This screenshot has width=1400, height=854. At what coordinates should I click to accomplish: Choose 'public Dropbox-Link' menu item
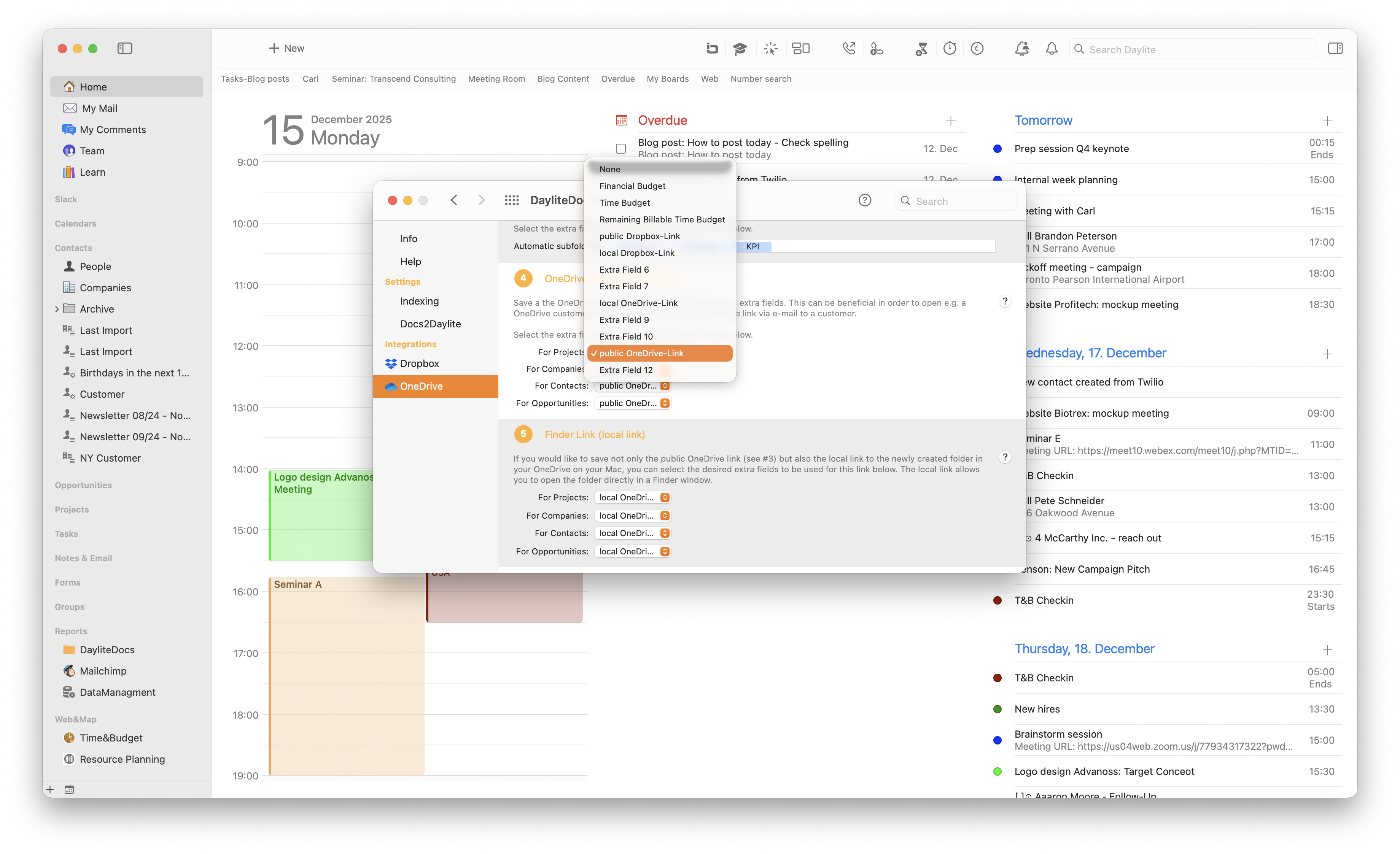click(x=660, y=236)
